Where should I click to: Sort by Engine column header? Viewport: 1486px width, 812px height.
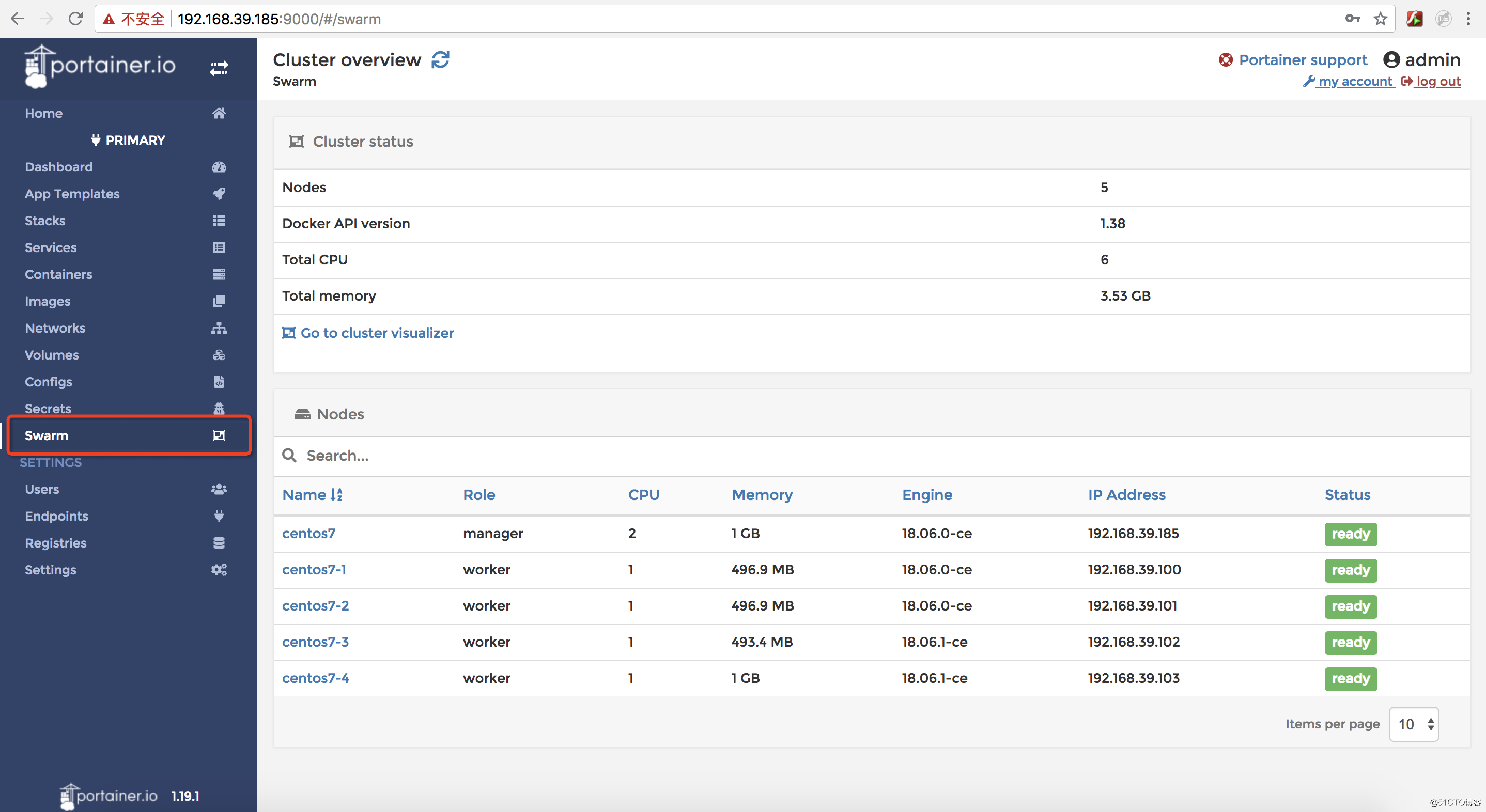click(927, 495)
